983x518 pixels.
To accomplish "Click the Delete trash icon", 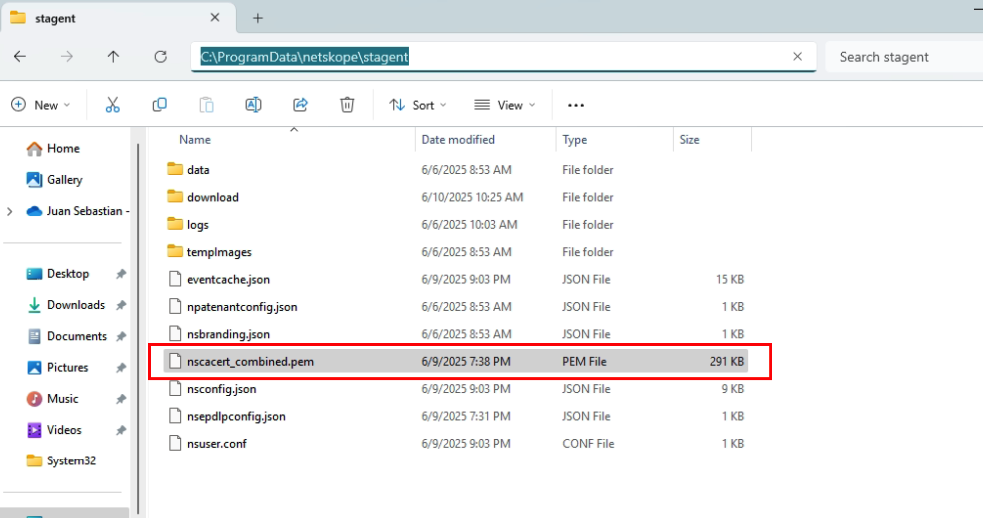I will (347, 105).
